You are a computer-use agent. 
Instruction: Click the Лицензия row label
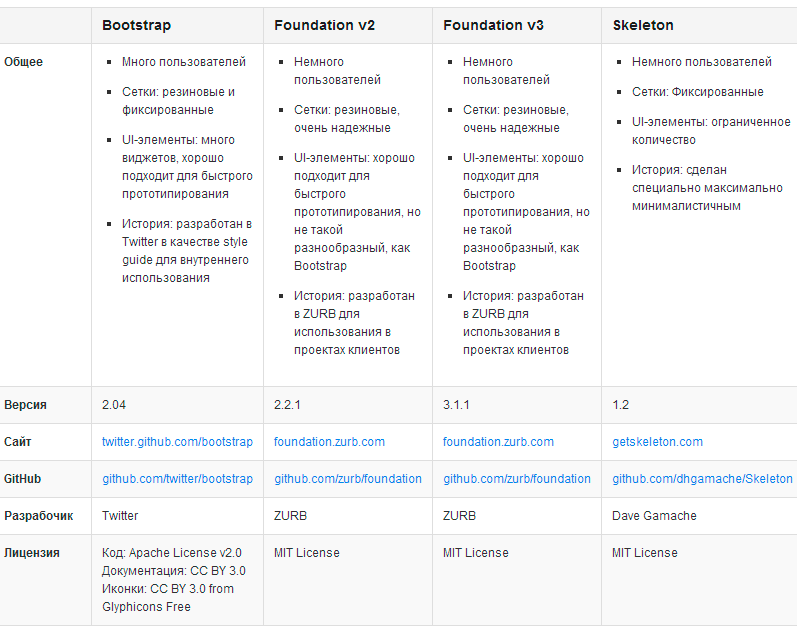[x=32, y=552]
